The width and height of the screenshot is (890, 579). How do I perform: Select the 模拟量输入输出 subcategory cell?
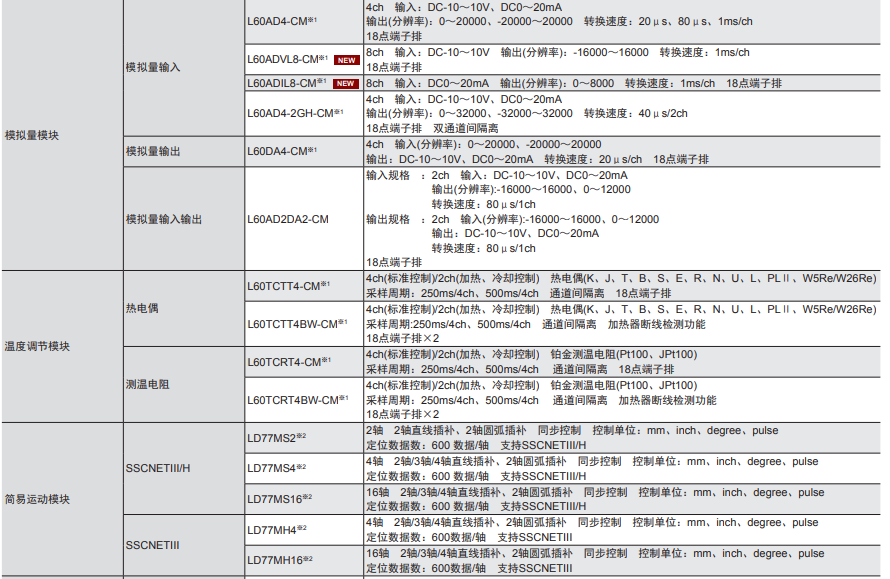pos(184,219)
